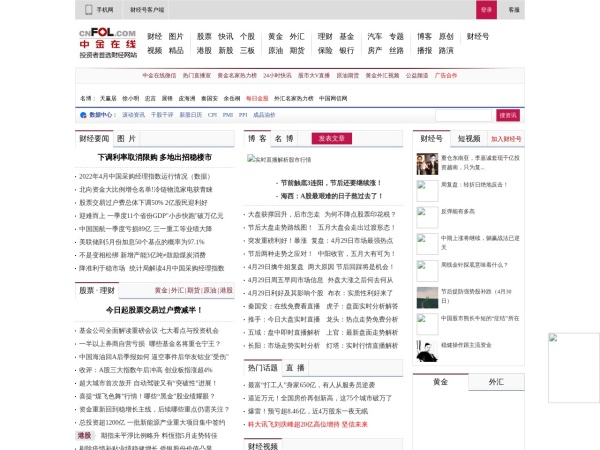
Task: Open the 股票 nav item
Action: click(204, 36)
